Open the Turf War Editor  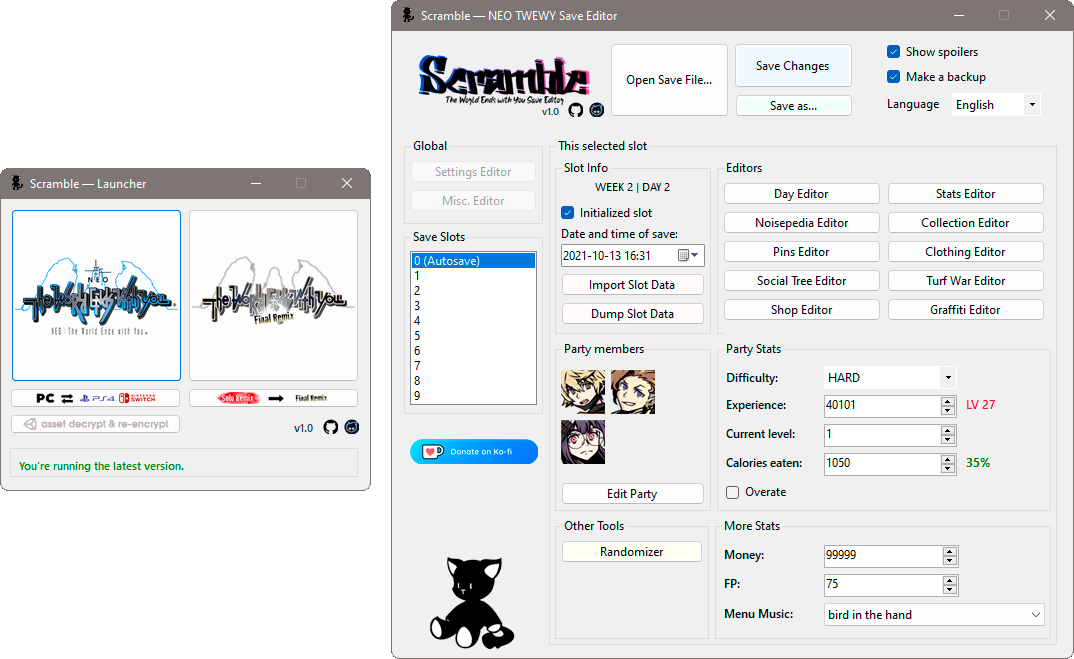point(966,281)
